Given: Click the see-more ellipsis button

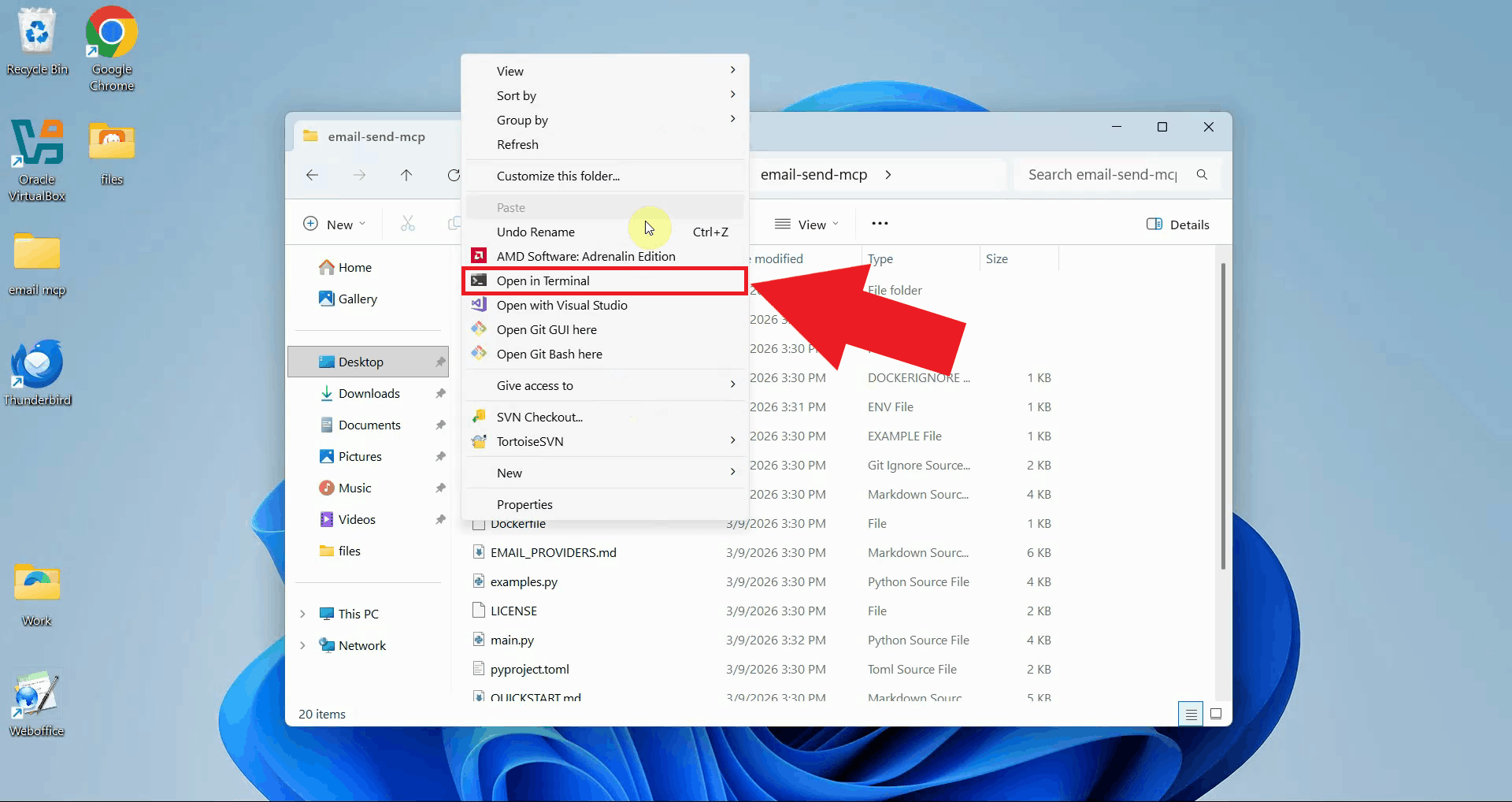Looking at the screenshot, I should coord(879,224).
